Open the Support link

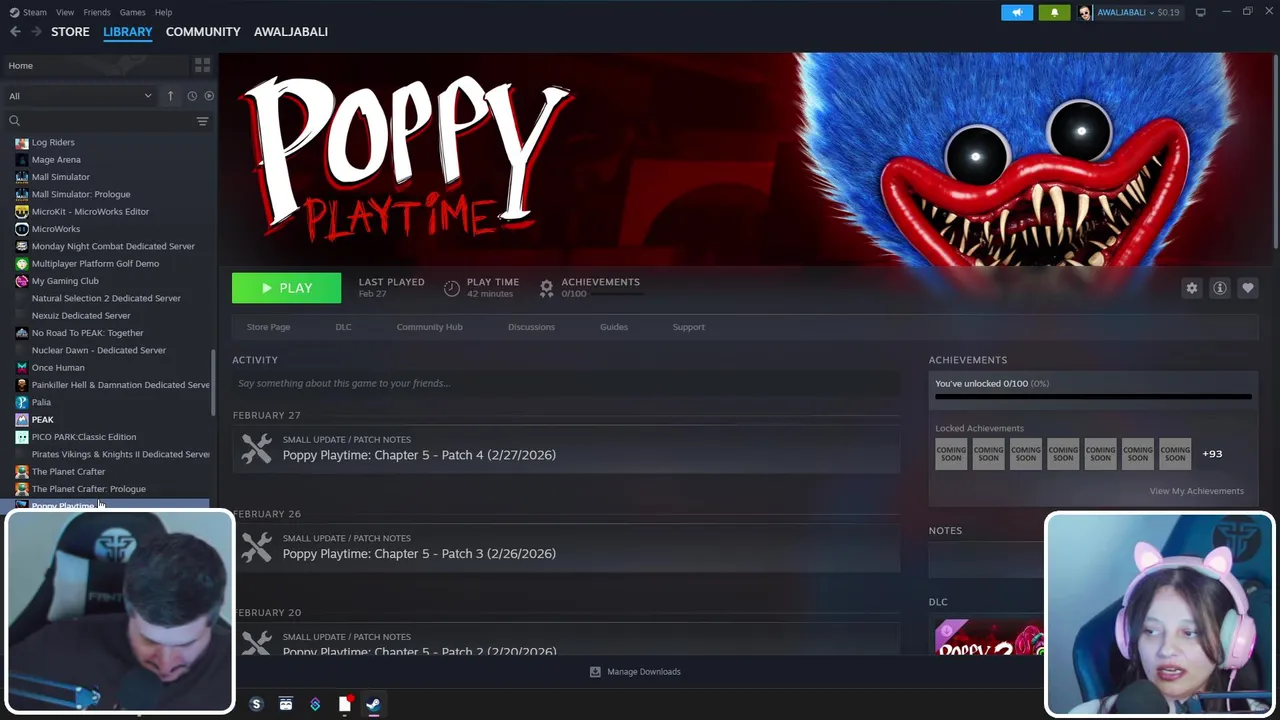[688, 327]
